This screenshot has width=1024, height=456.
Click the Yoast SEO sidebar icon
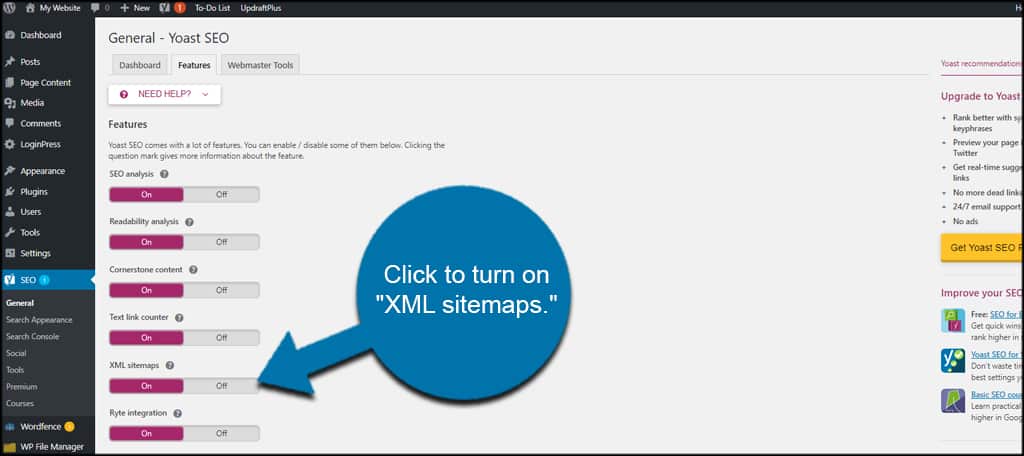[10, 280]
